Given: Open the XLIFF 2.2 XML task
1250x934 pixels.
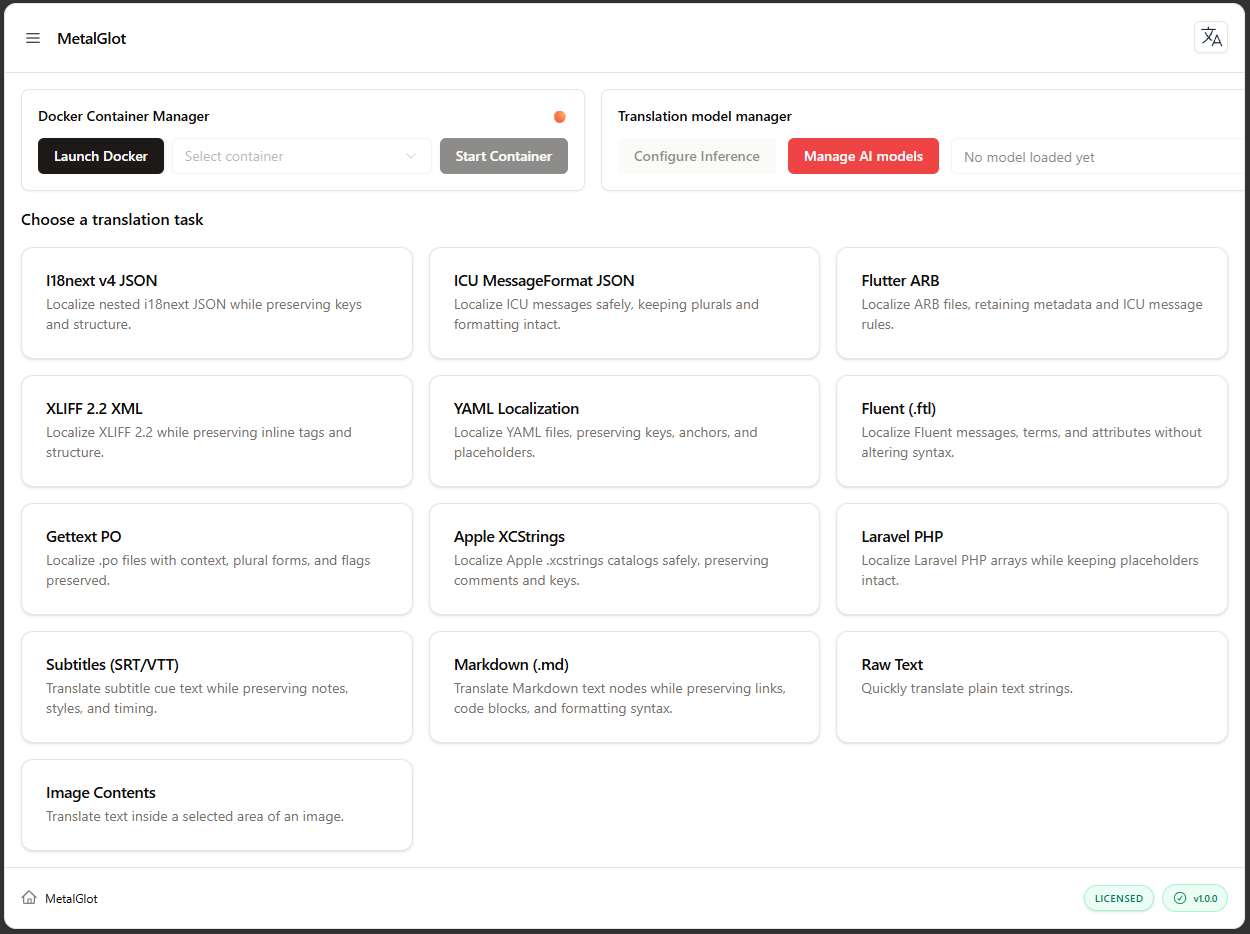Looking at the screenshot, I should pos(216,430).
